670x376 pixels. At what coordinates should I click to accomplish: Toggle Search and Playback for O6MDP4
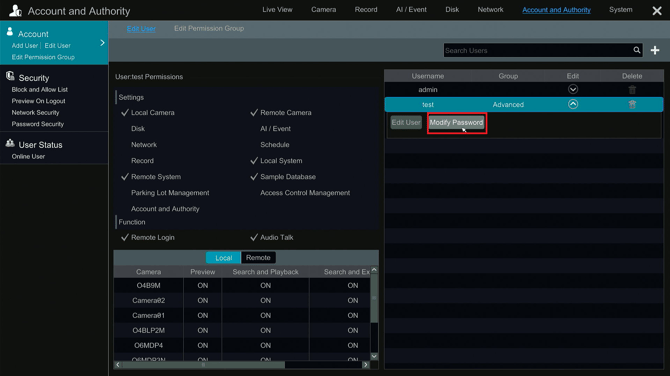(x=265, y=345)
